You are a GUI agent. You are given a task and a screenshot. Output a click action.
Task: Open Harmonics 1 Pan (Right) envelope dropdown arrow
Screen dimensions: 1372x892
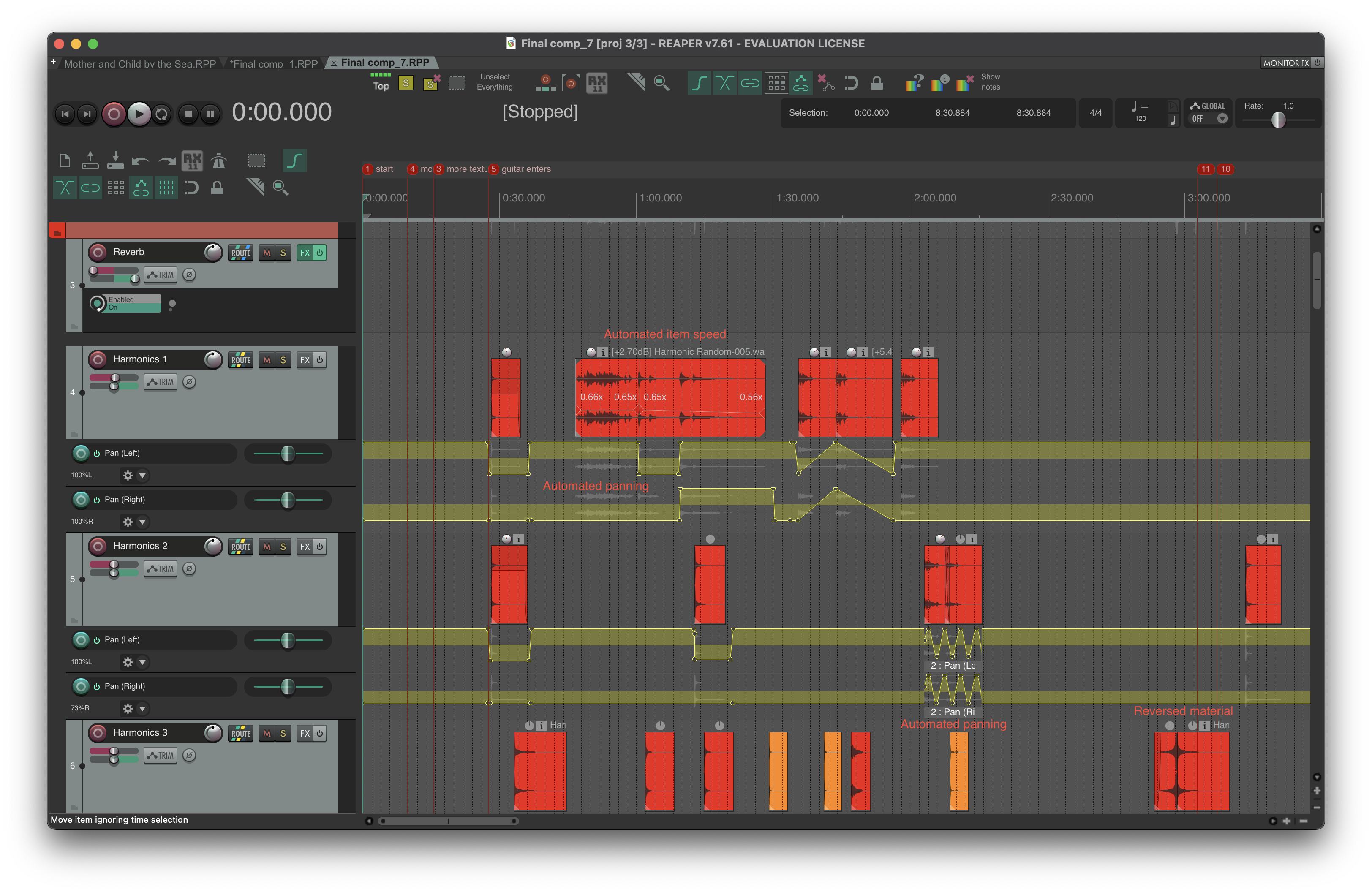pos(142,522)
